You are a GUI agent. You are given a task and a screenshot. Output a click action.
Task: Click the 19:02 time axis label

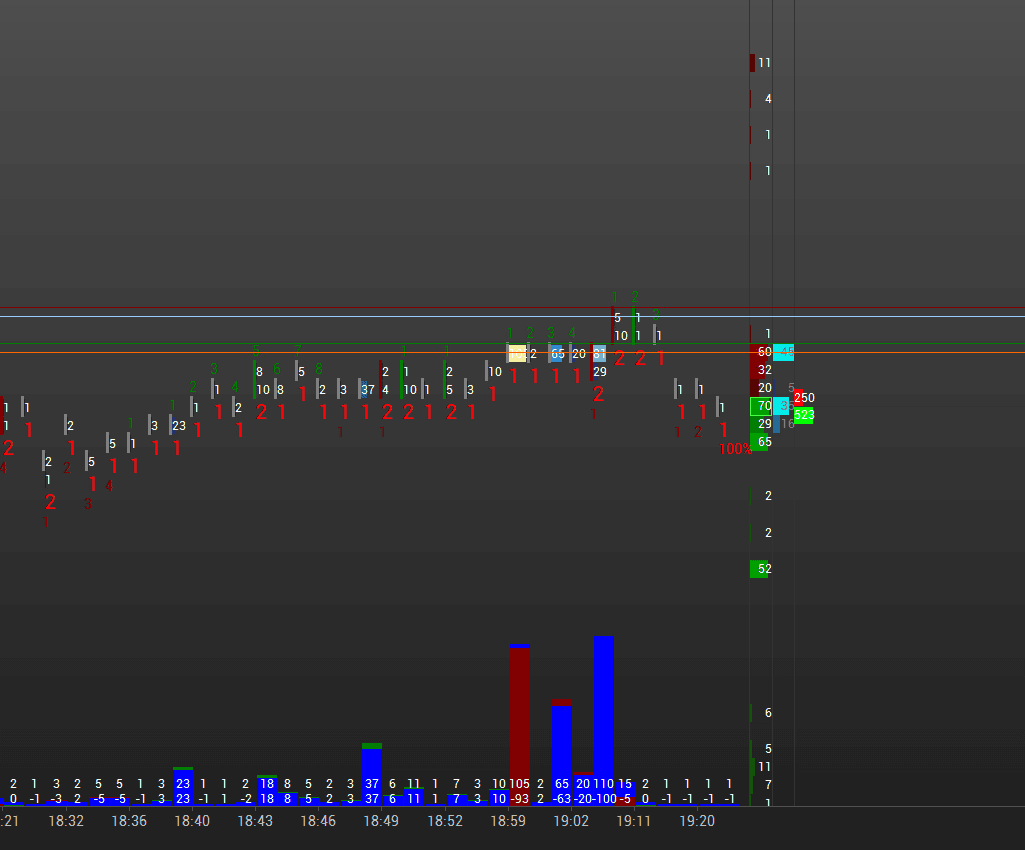tap(571, 821)
